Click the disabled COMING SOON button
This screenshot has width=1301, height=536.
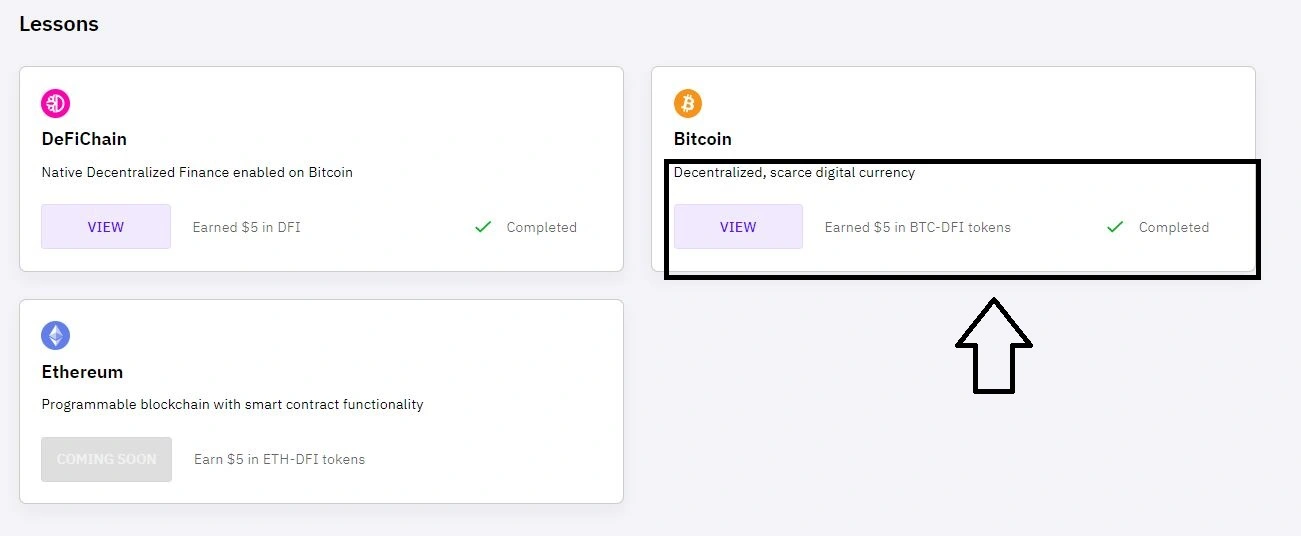click(x=106, y=459)
